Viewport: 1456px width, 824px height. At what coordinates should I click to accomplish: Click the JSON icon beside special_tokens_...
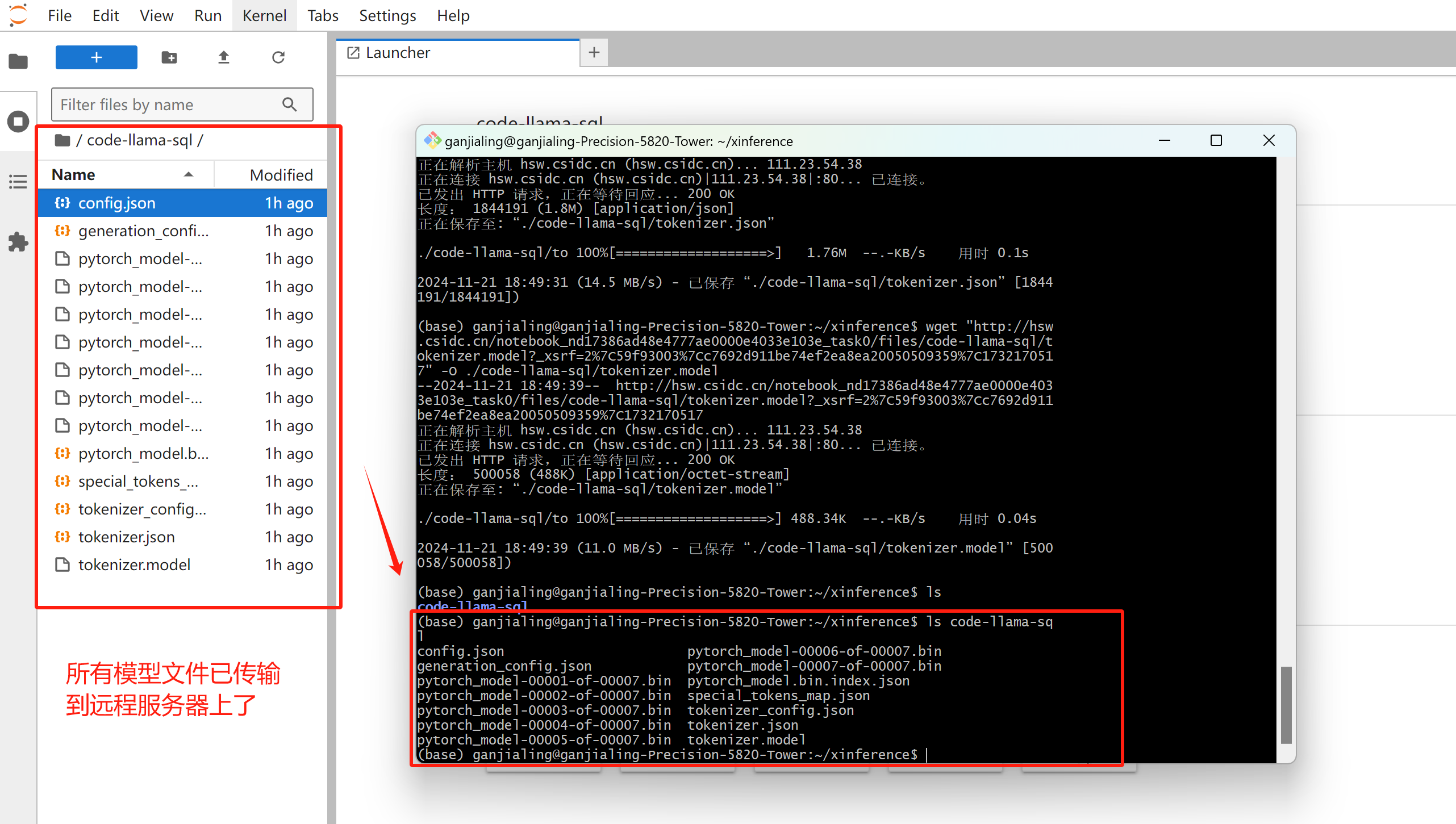[x=62, y=481]
